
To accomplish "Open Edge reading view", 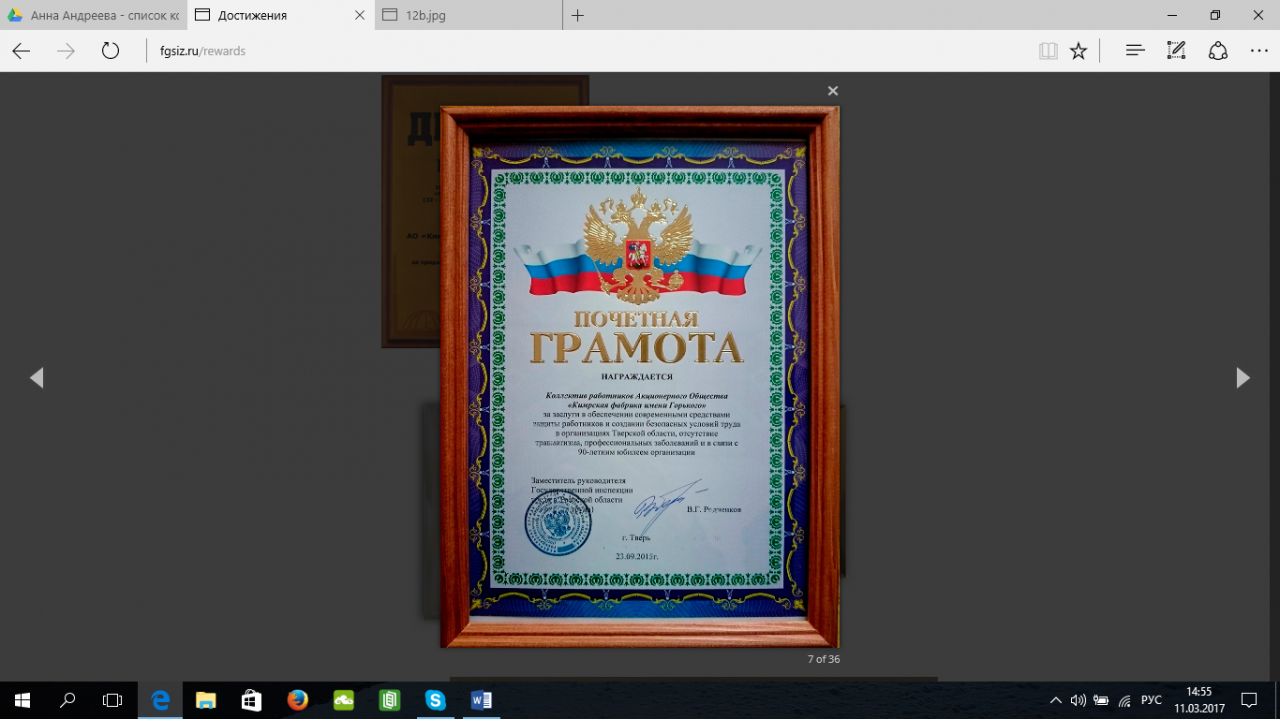I will click(x=1048, y=51).
